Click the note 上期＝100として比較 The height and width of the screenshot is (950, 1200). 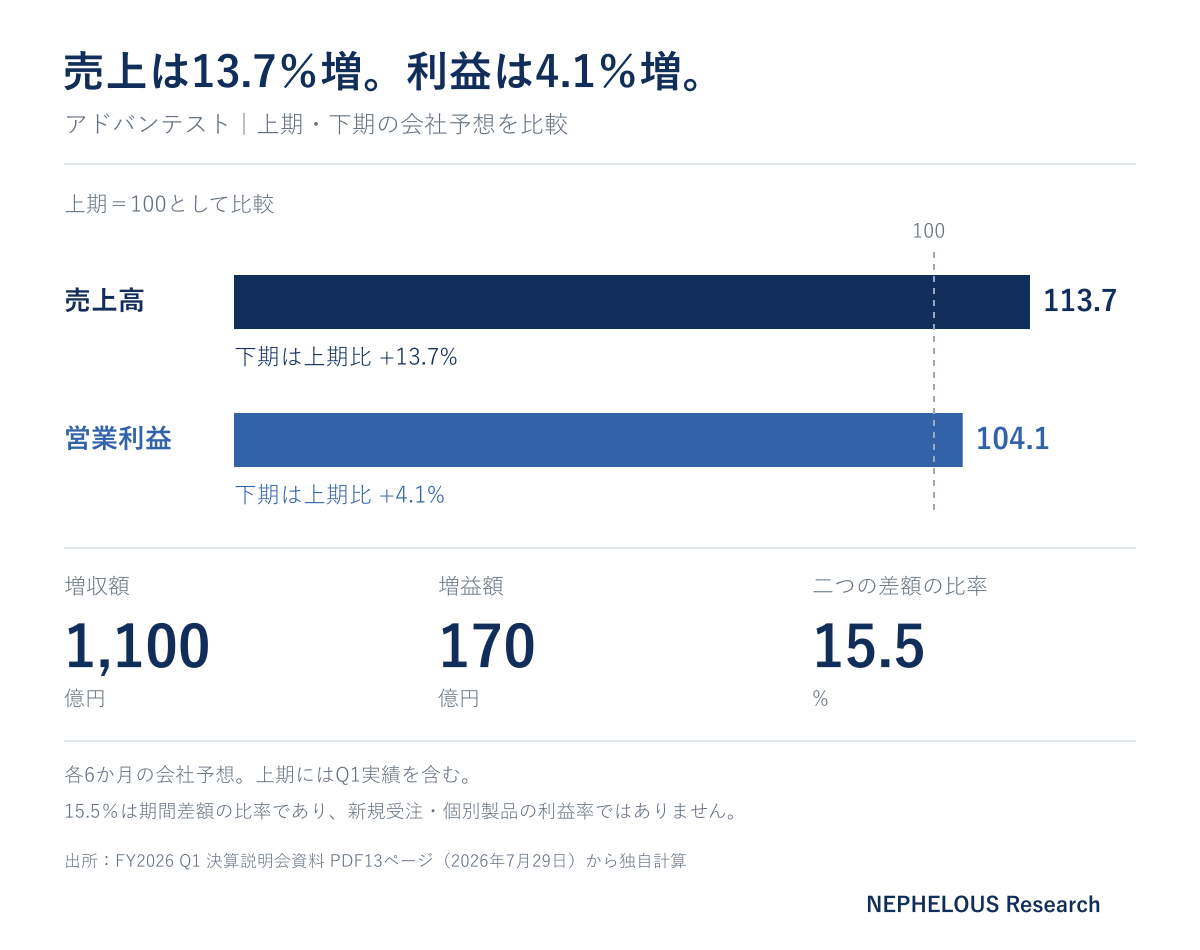(169, 204)
